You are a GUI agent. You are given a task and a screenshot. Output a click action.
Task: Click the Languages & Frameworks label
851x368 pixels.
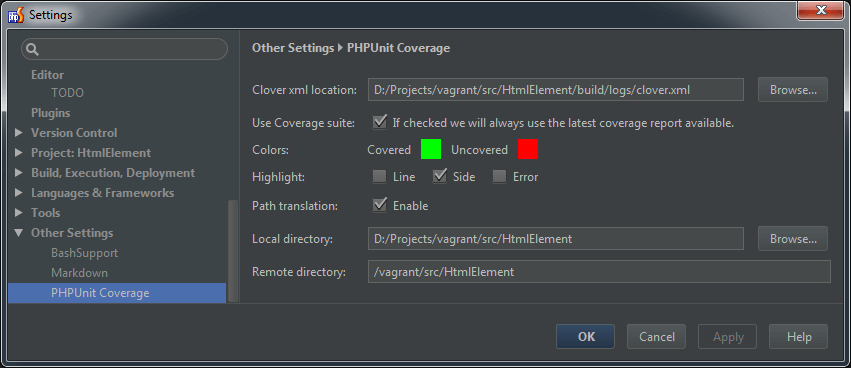103,193
